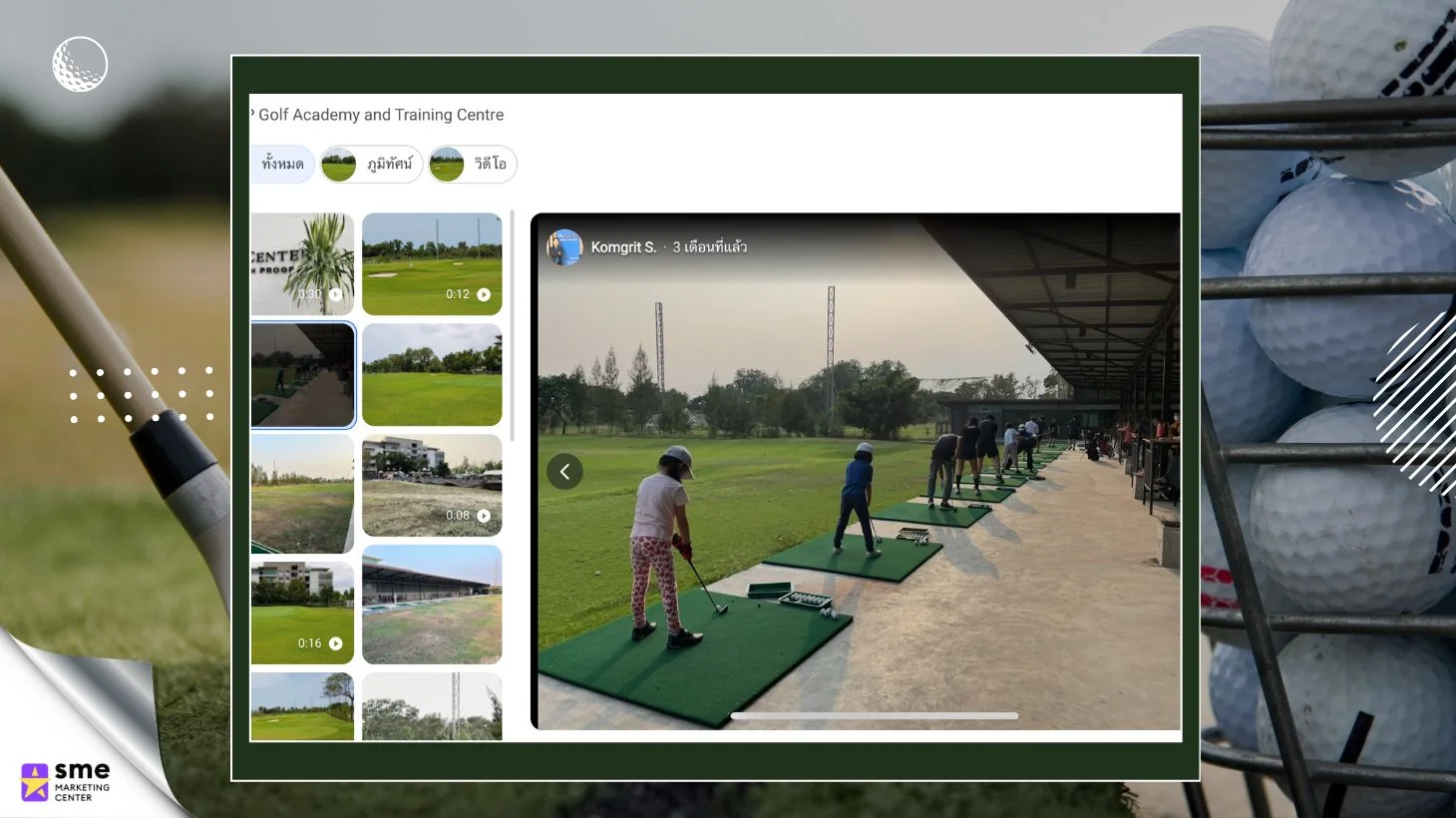The height and width of the screenshot is (818, 1456).
Task: Go to previous photo with left arrow
Action: click(564, 472)
